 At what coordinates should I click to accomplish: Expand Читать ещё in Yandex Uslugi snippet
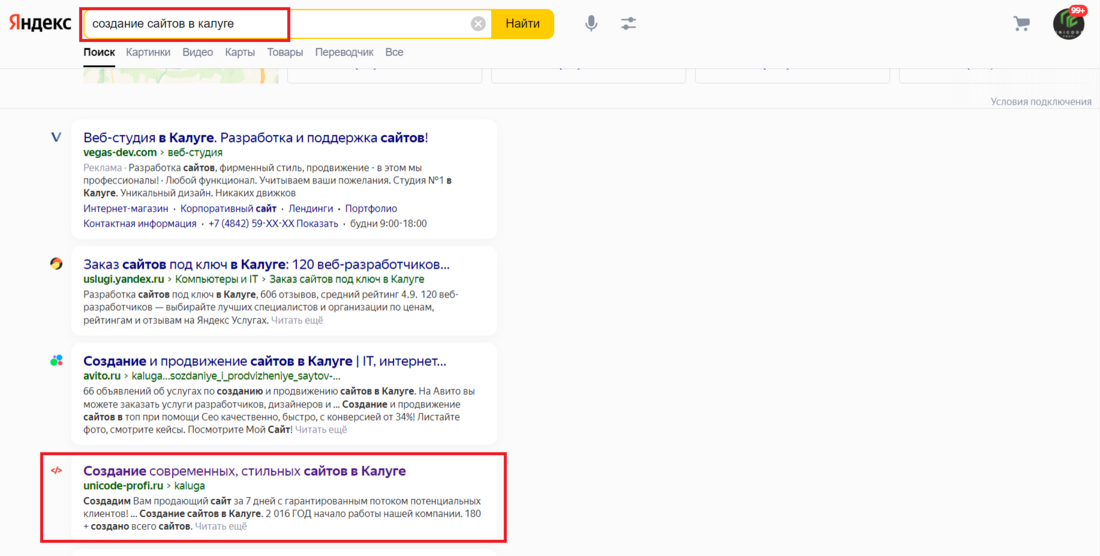tap(297, 320)
